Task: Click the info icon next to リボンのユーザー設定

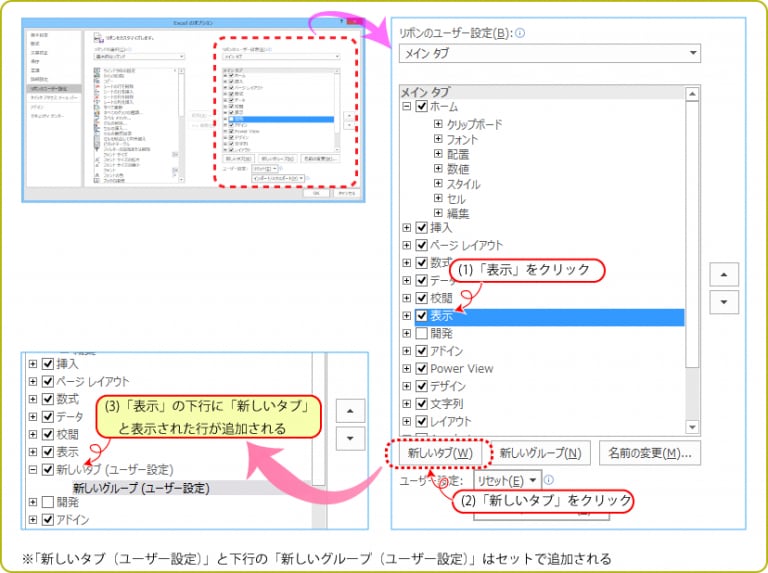Action: 520,32
